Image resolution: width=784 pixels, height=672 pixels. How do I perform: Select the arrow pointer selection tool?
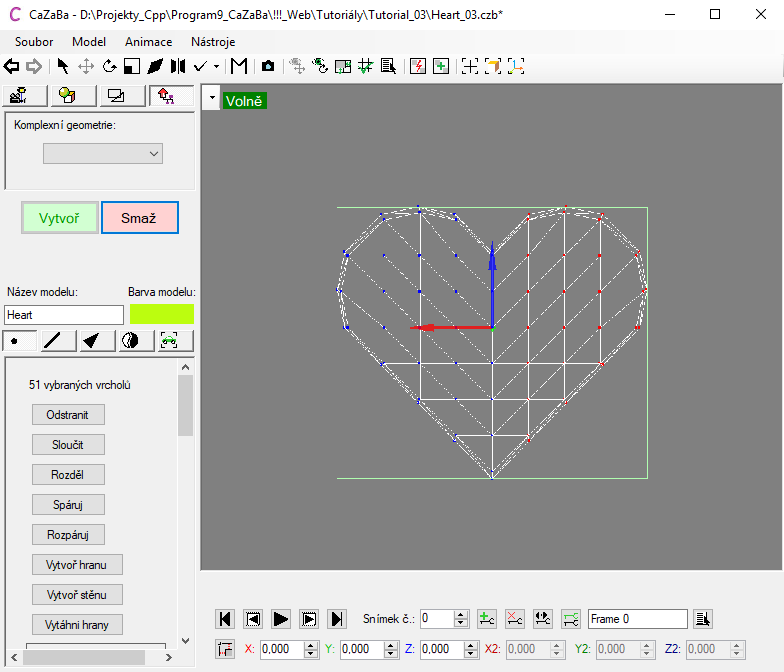point(63,66)
